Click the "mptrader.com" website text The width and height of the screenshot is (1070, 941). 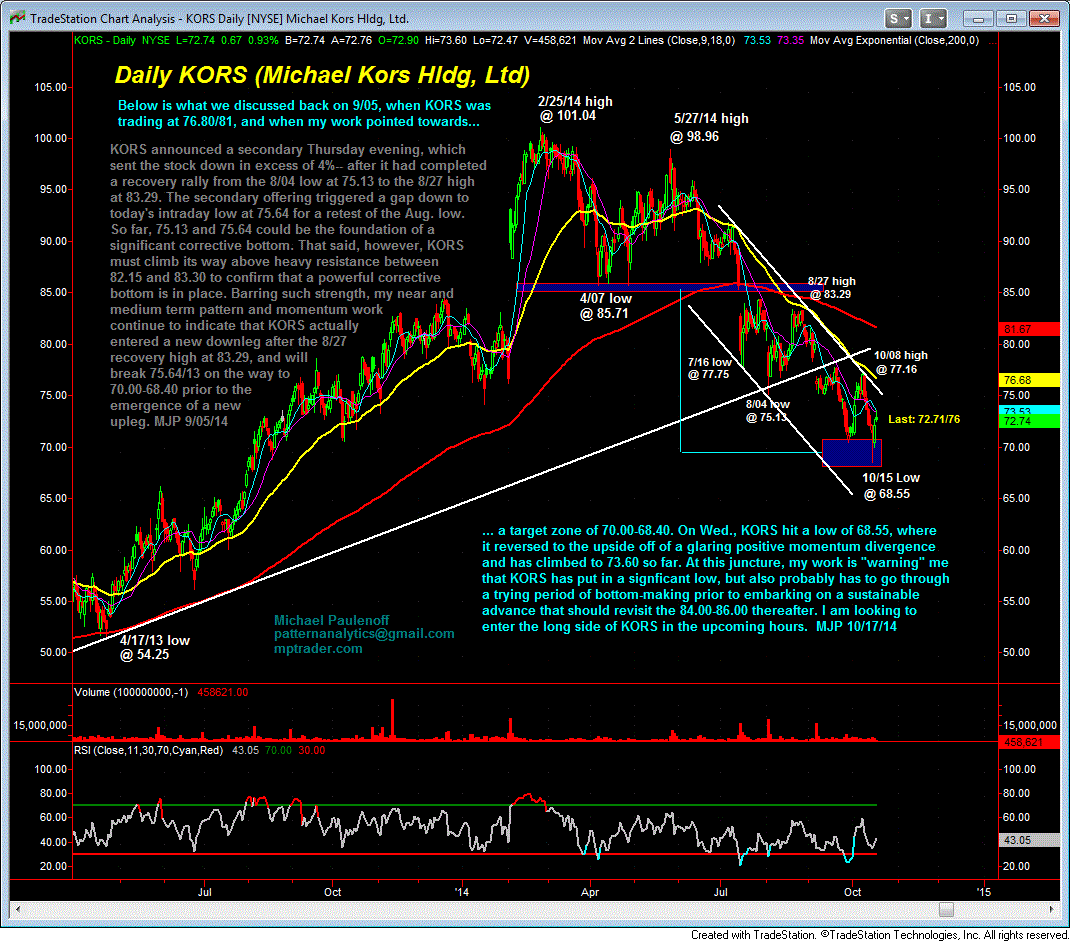318,649
